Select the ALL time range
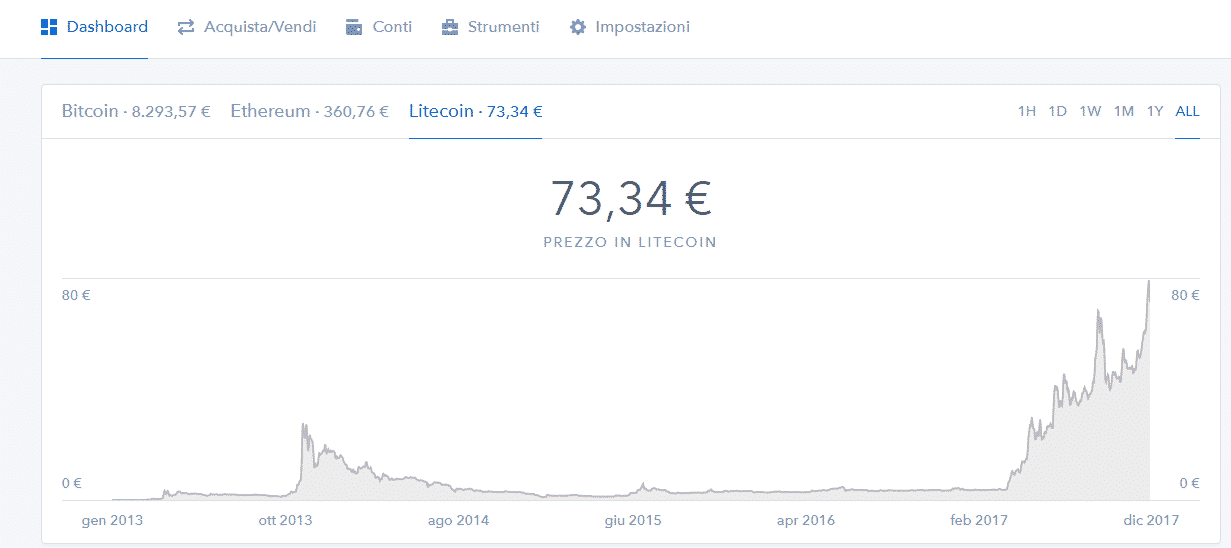Image resolution: width=1231 pixels, height=548 pixels. pos(1187,111)
